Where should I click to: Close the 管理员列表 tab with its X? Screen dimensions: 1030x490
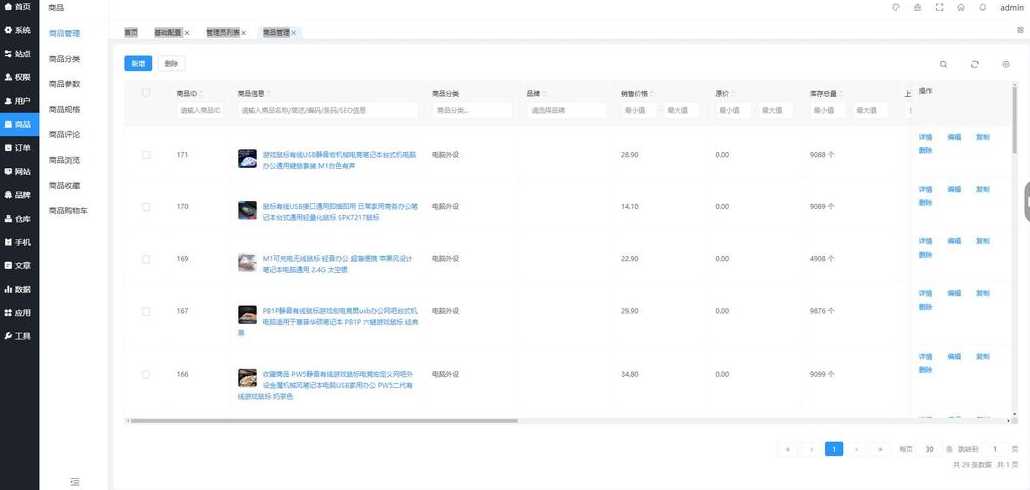[x=244, y=33]
